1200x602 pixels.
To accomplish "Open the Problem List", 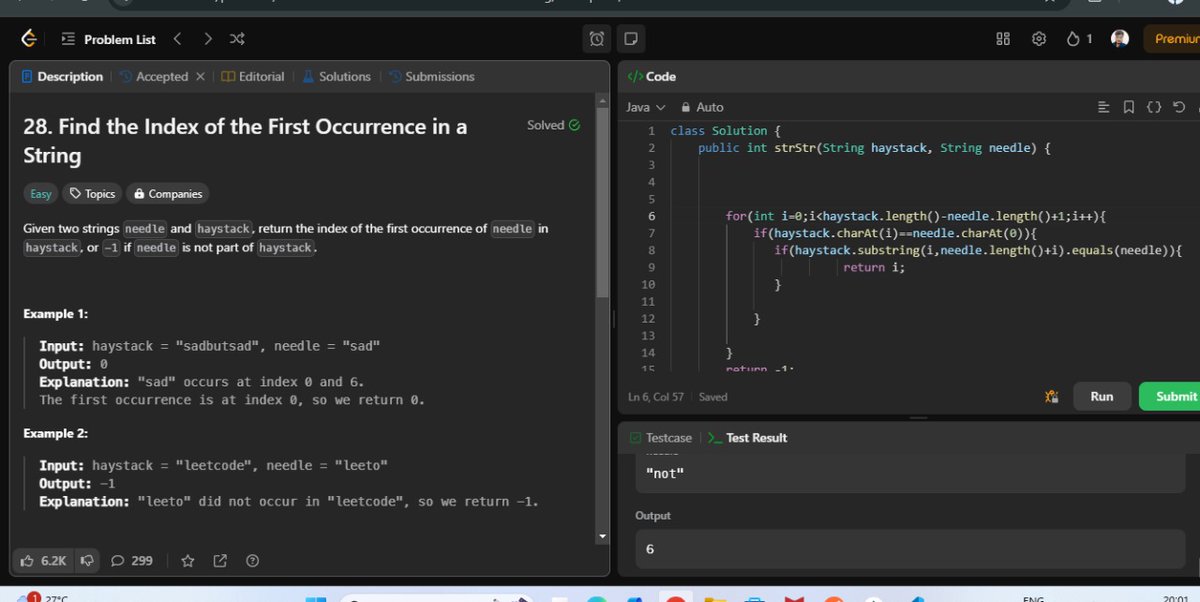I will 109,39.
